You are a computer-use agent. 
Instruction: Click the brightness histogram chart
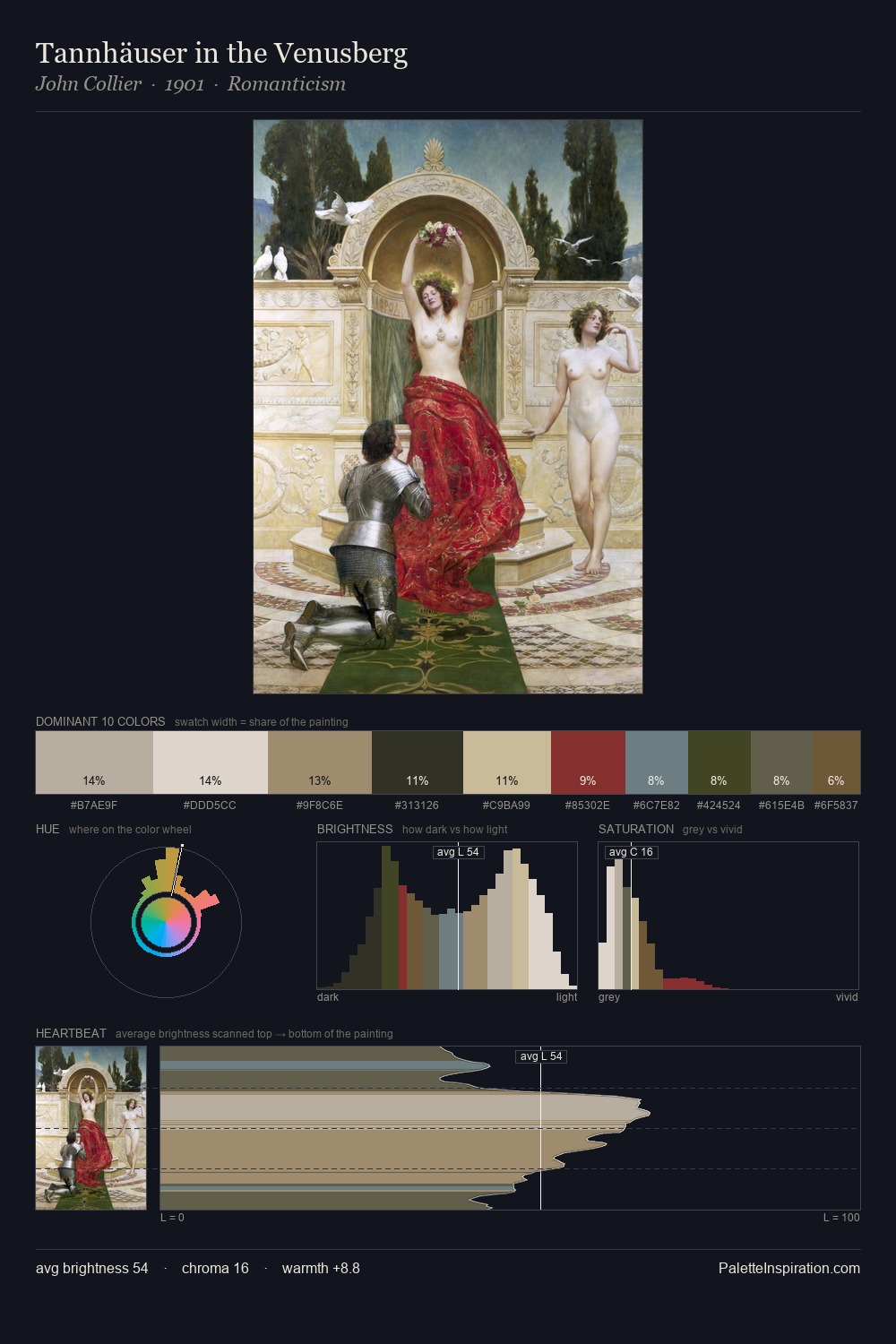pos(447,916)
